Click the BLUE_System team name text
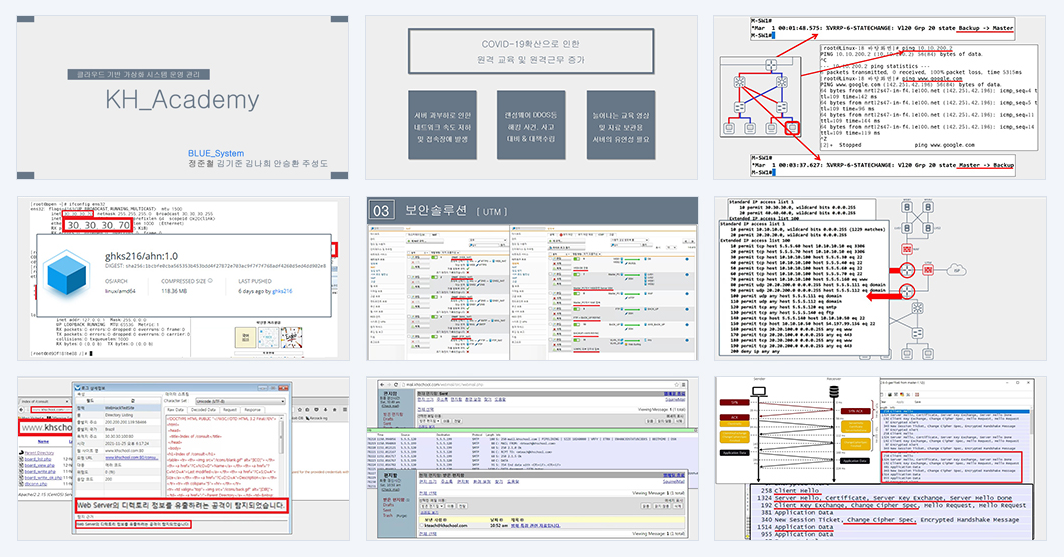 [216, 153]
